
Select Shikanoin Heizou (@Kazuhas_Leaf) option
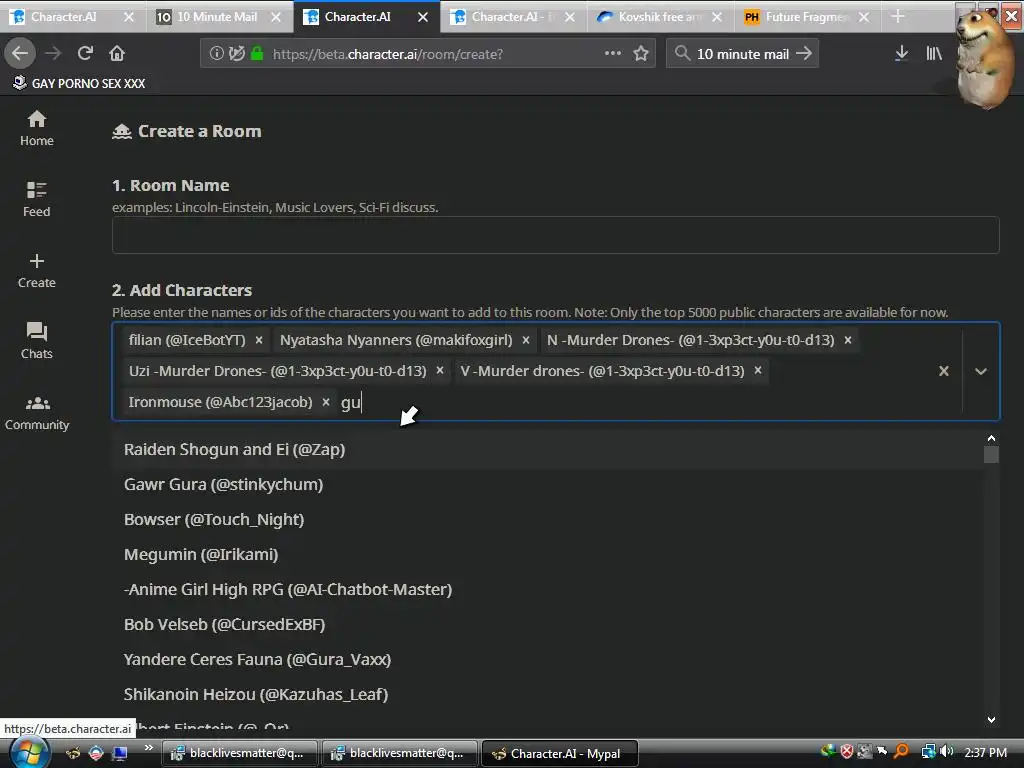pyautogui.click(x=547, y=694)
